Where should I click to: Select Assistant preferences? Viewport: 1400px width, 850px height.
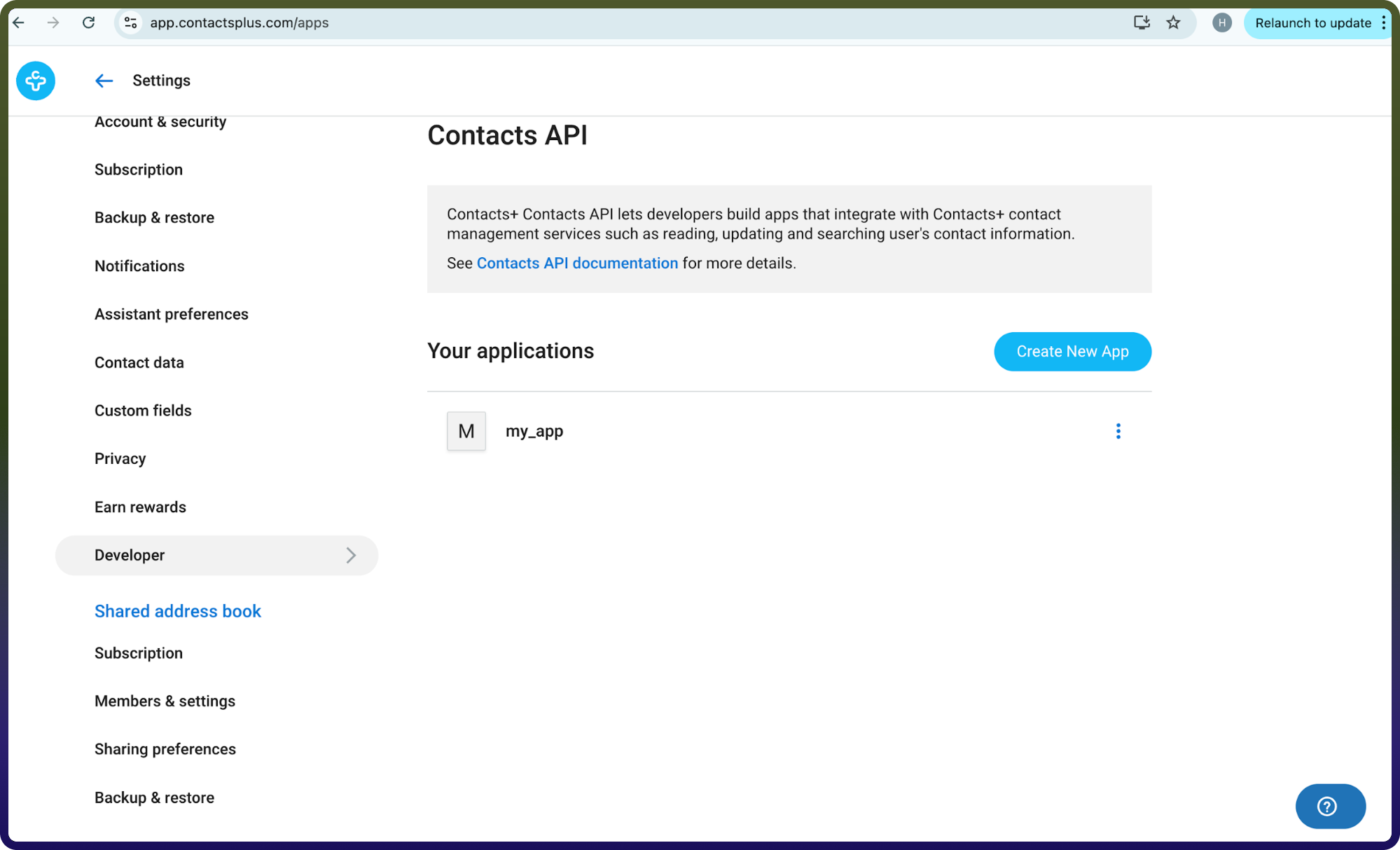click(172, 314)
